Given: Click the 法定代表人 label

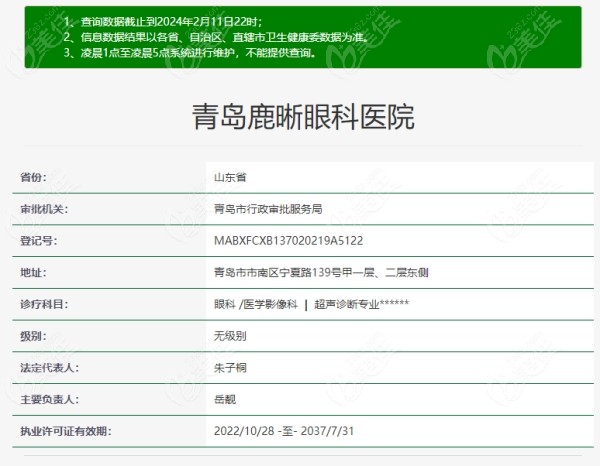Looking at the screenshot, I should 49,368.
